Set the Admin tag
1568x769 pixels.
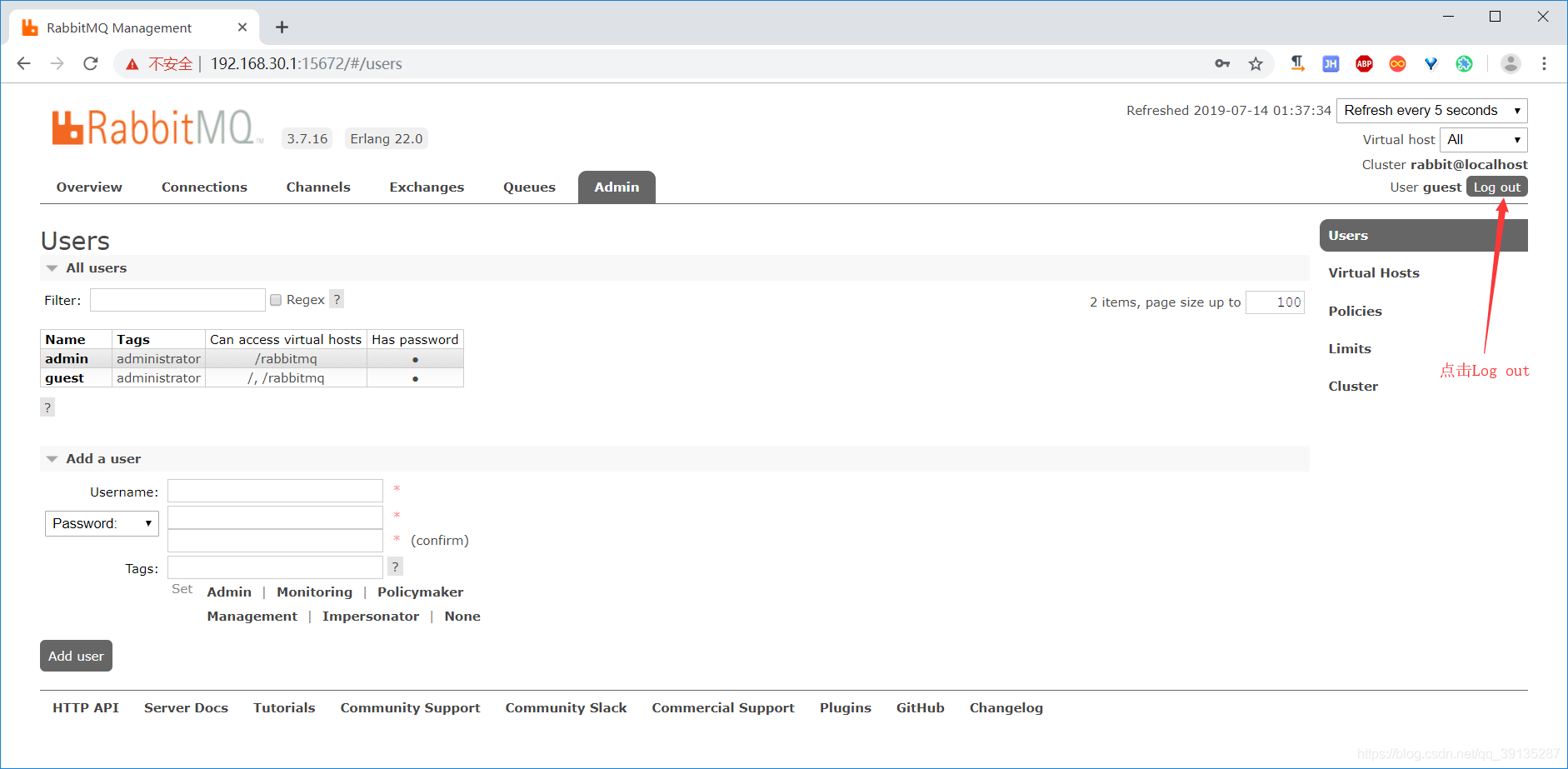pos(229,592)
